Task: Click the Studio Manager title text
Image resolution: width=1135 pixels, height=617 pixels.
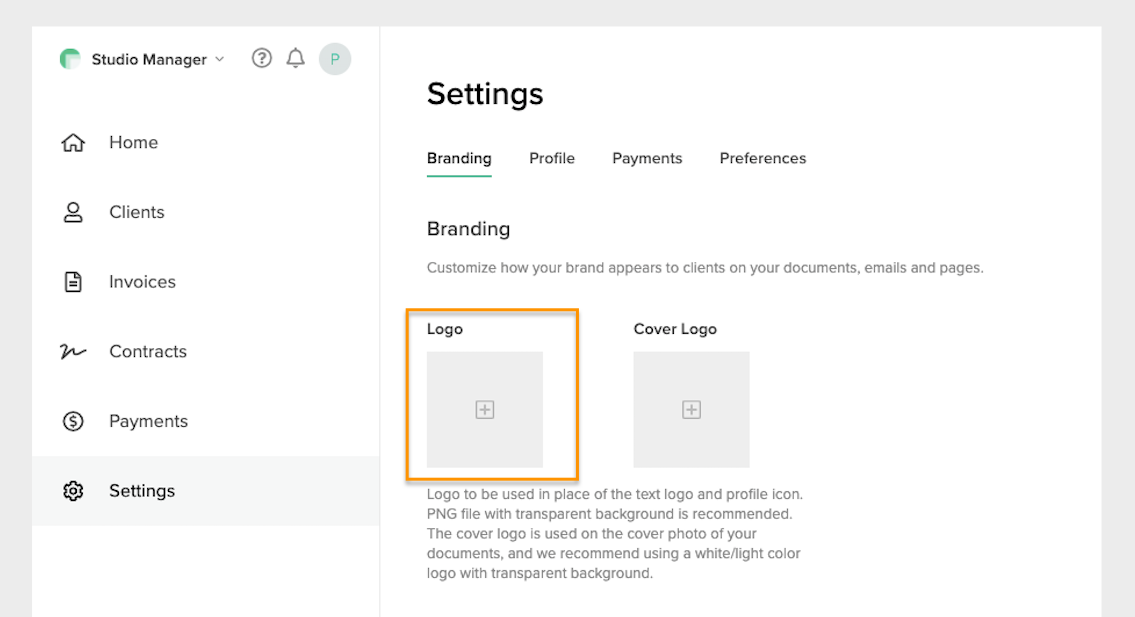Action: point(149,59)
